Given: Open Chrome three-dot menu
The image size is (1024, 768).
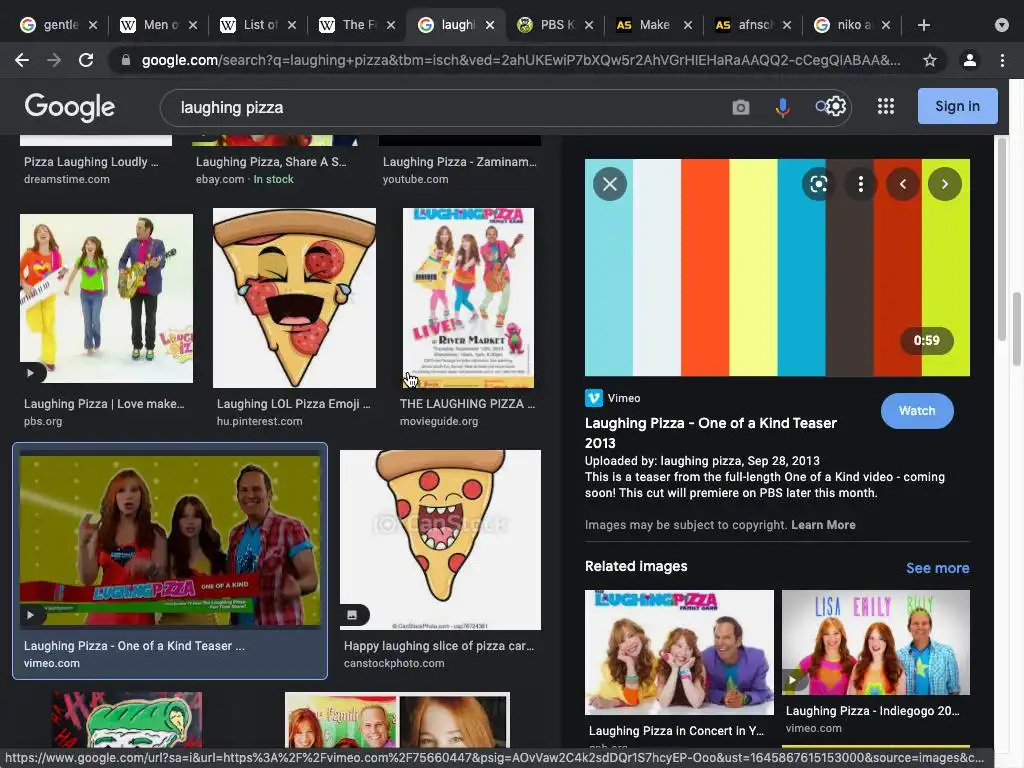Looking at the screenshot, I should (1002, 60).
